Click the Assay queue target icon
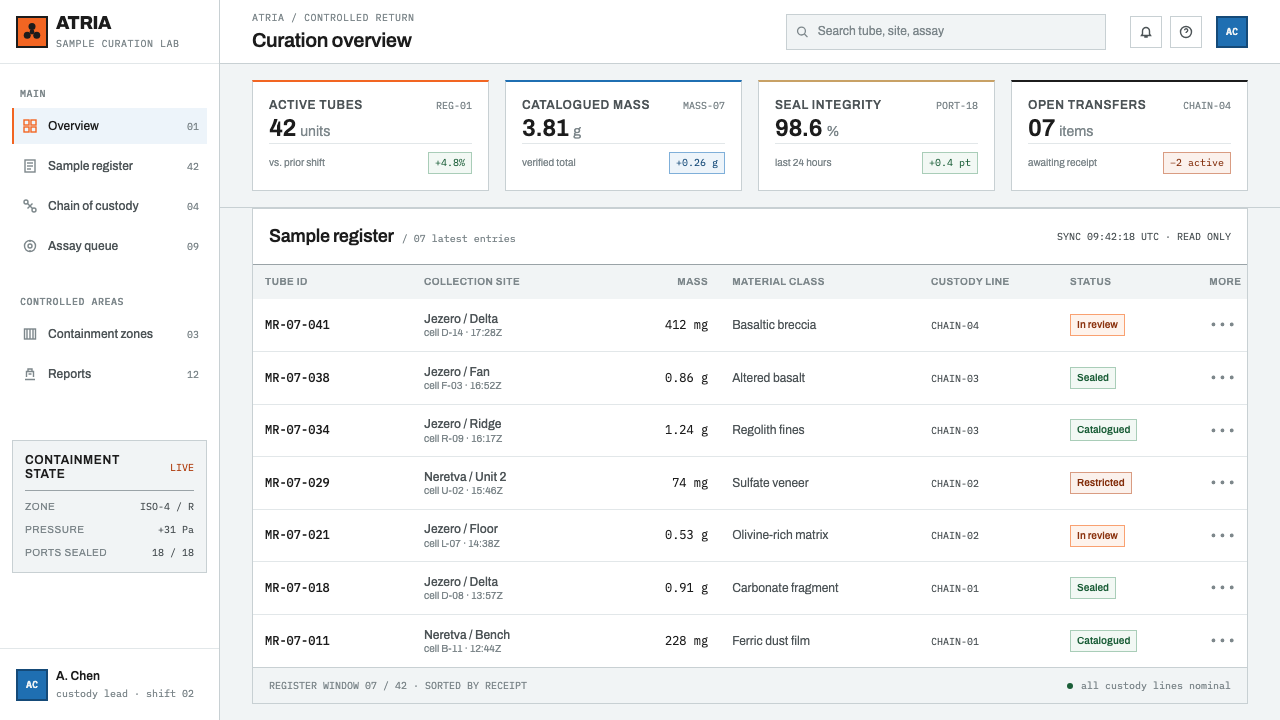The image size is (1280, 720). click(30, 246)
